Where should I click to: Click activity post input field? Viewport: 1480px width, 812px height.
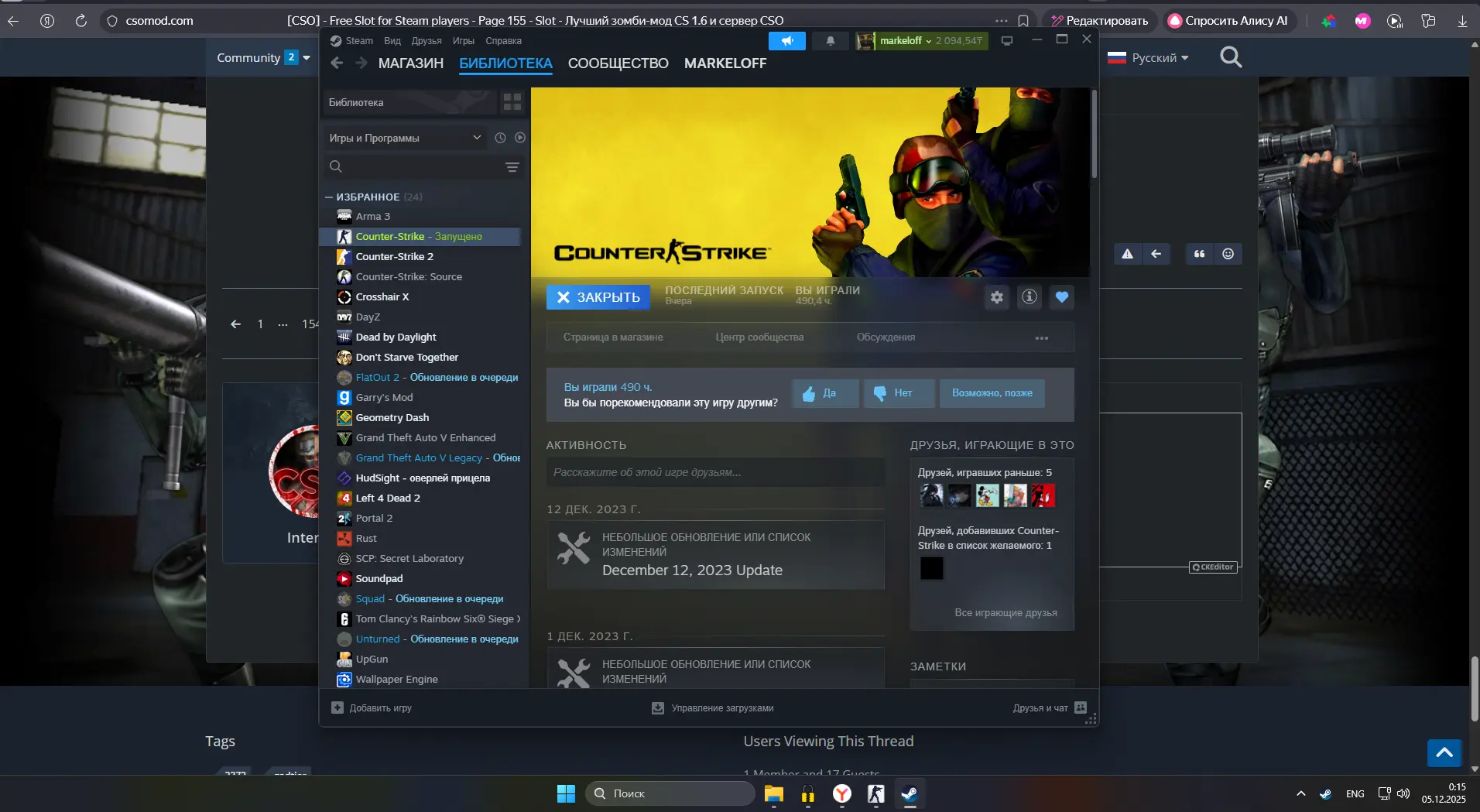715,472
